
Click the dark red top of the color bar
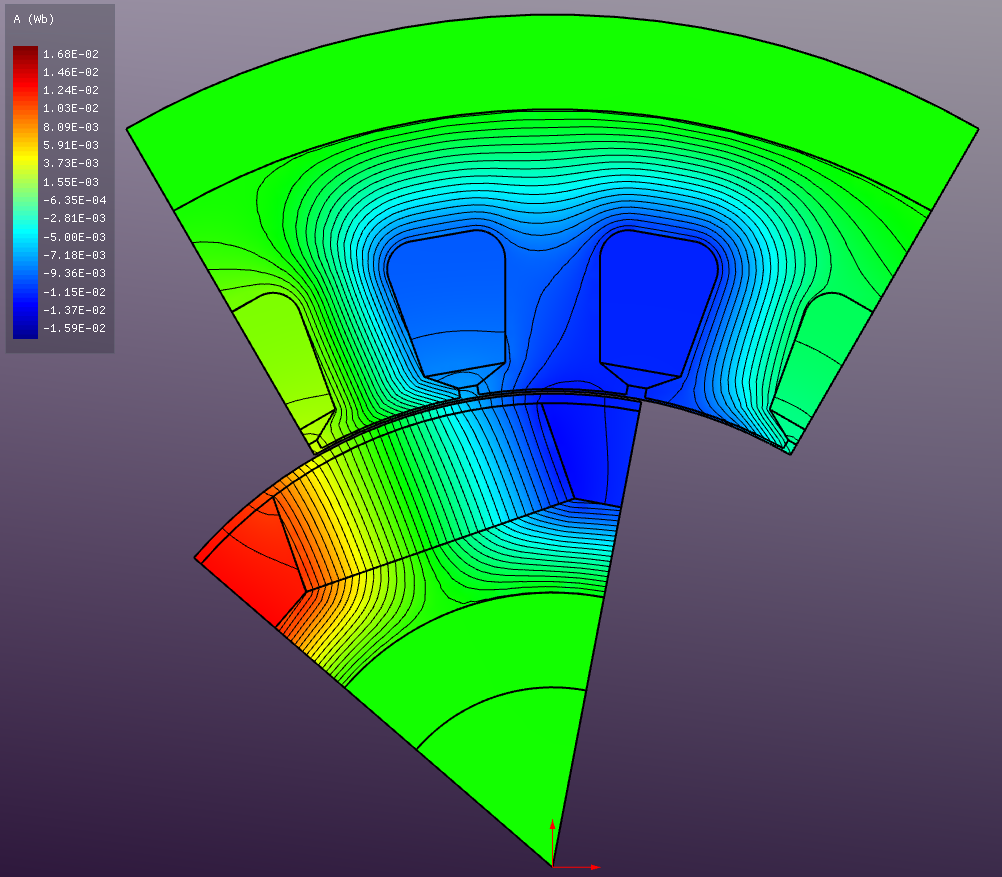25,53
